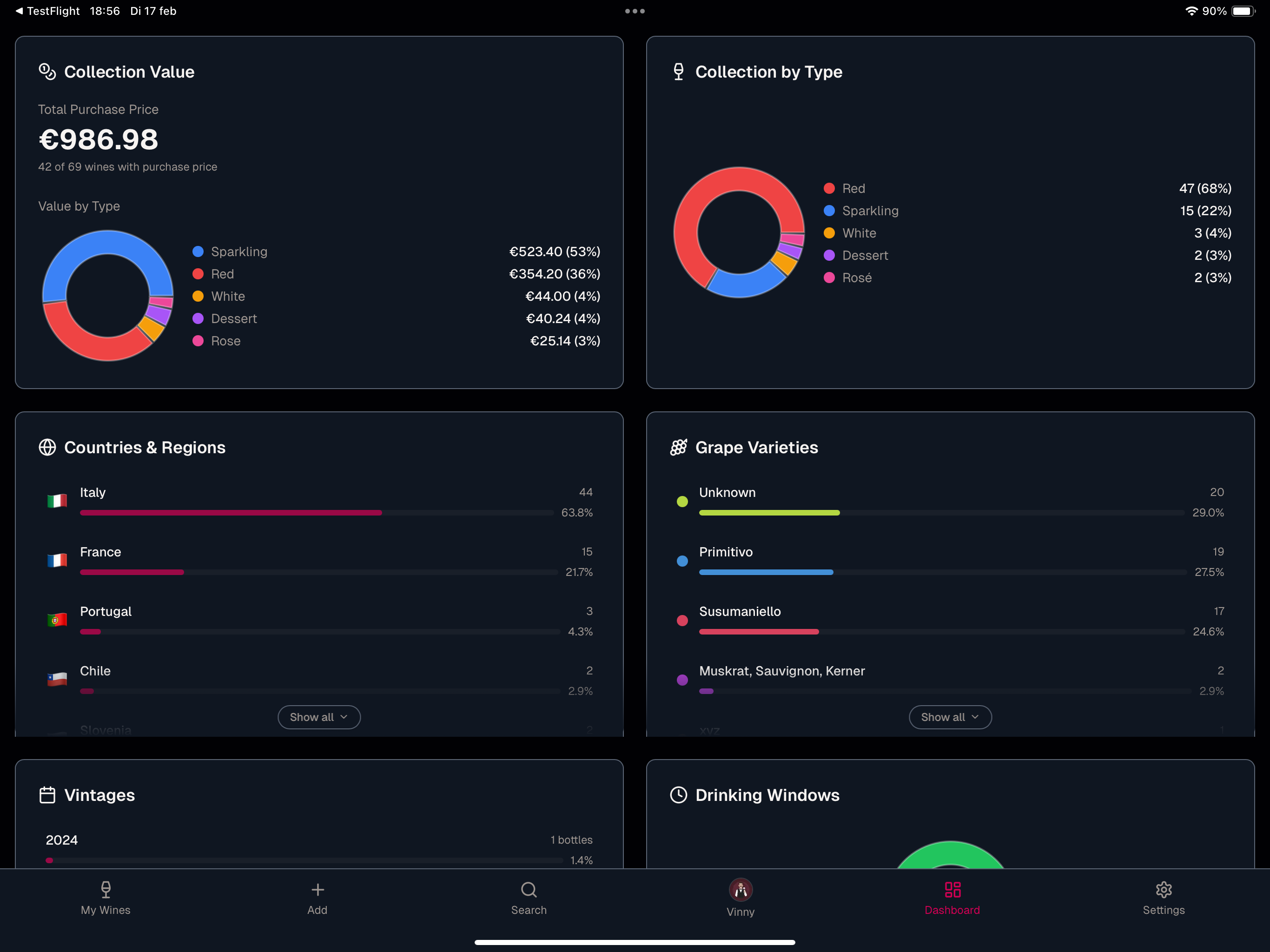Click the purple Muskrat, Sauvignon, Kerner dot
This screenshot has width=1270, height=952.
tap(682, 680)
